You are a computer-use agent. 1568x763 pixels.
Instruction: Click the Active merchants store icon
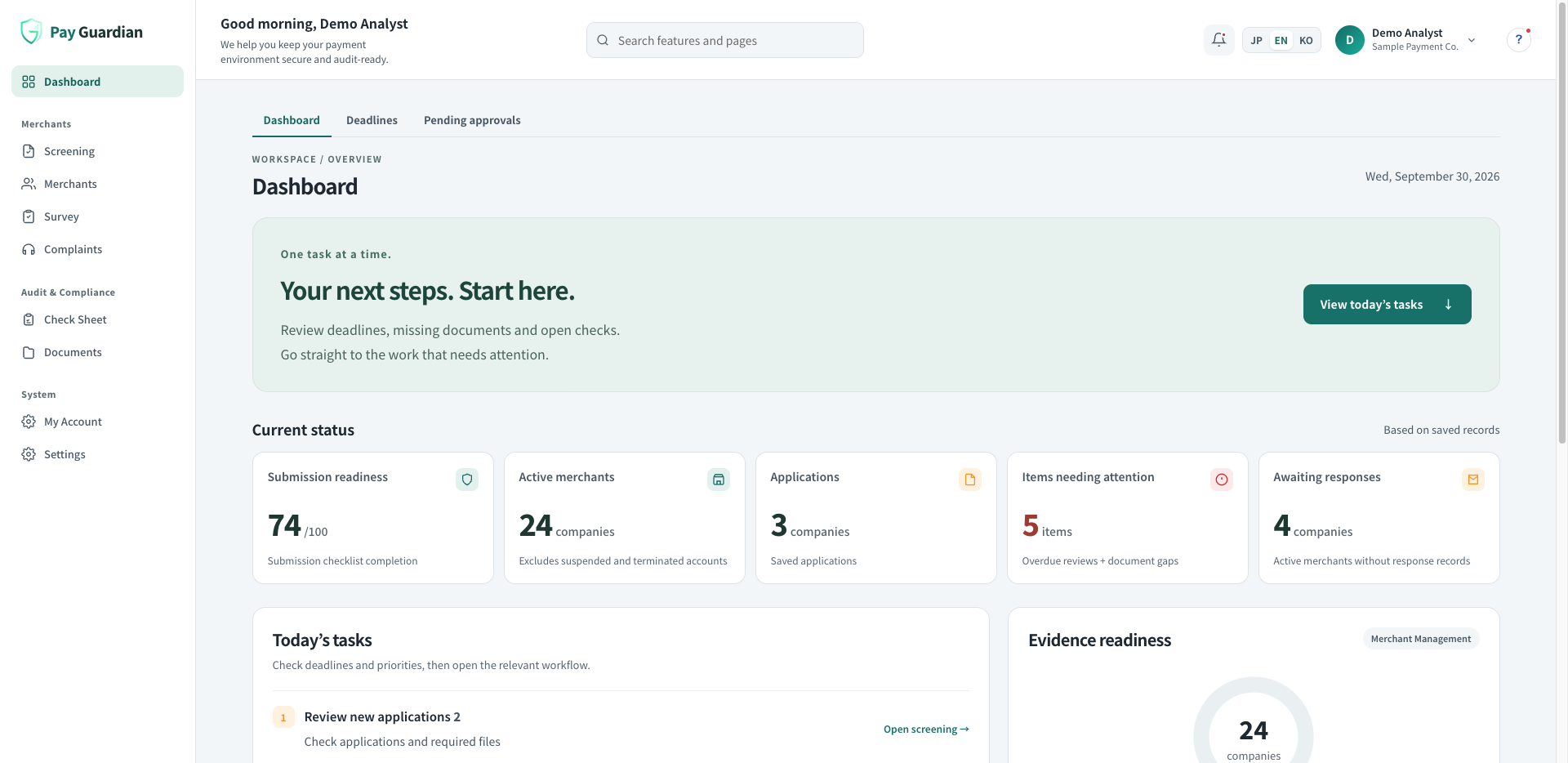pos(719,480)
